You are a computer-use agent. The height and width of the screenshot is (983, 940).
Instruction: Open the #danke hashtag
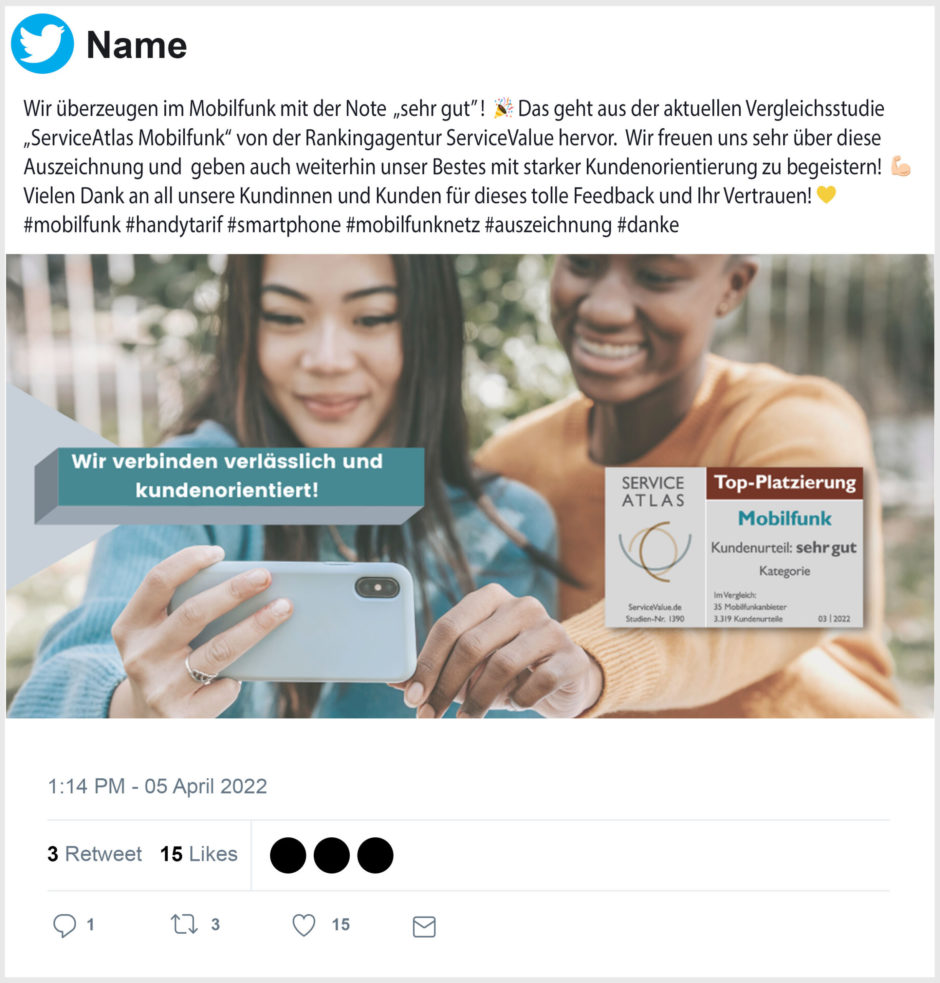[x=648, y=224]
